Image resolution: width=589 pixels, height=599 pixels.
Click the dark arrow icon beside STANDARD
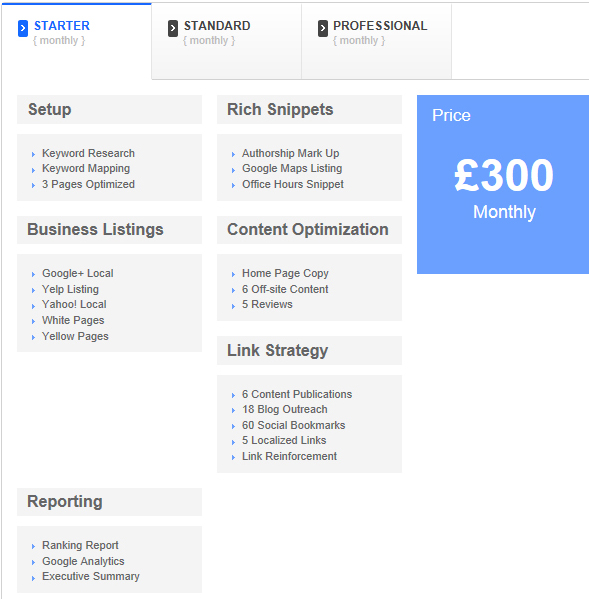tap(173, 28)
